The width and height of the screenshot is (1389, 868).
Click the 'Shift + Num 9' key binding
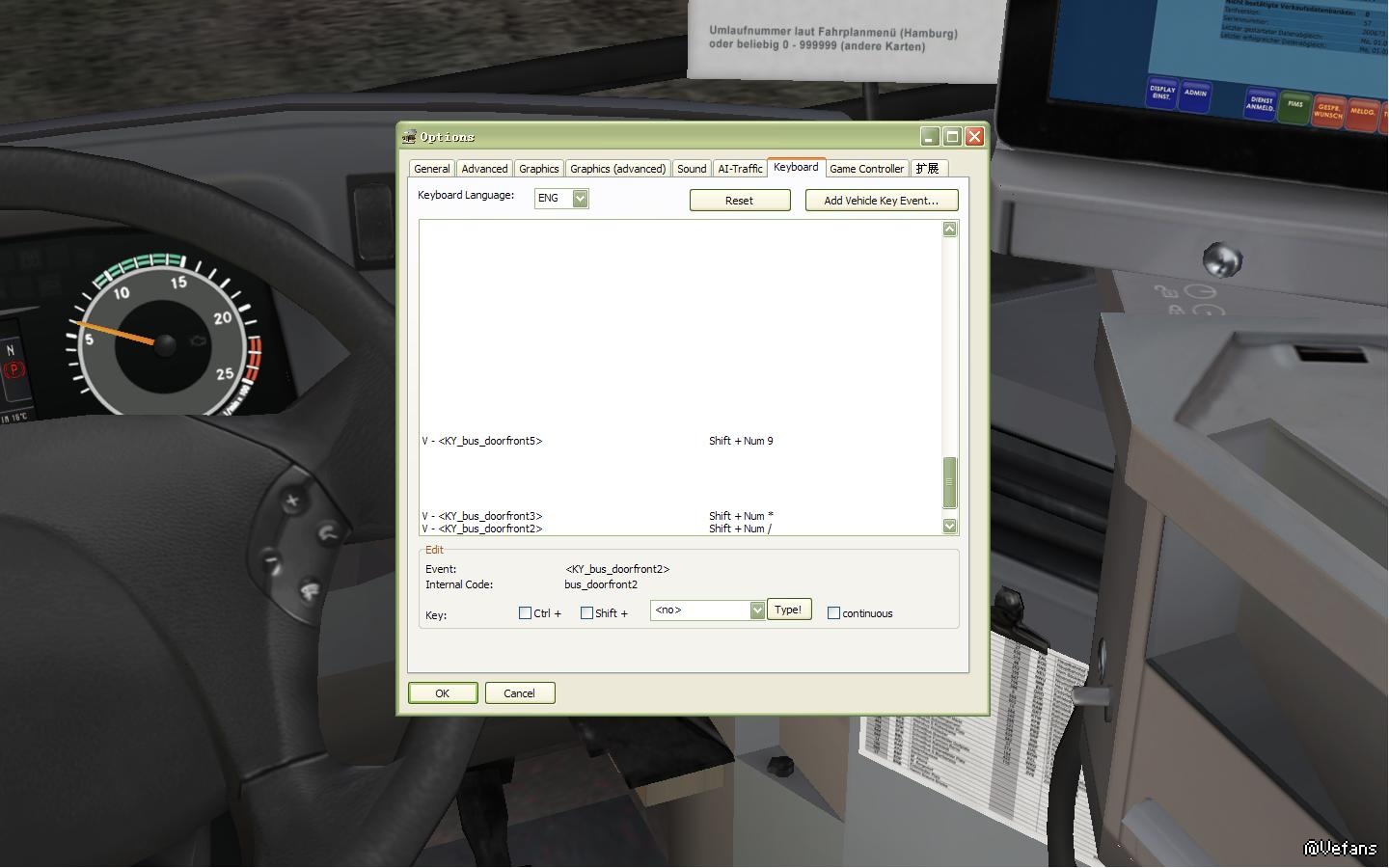(741, 441)
